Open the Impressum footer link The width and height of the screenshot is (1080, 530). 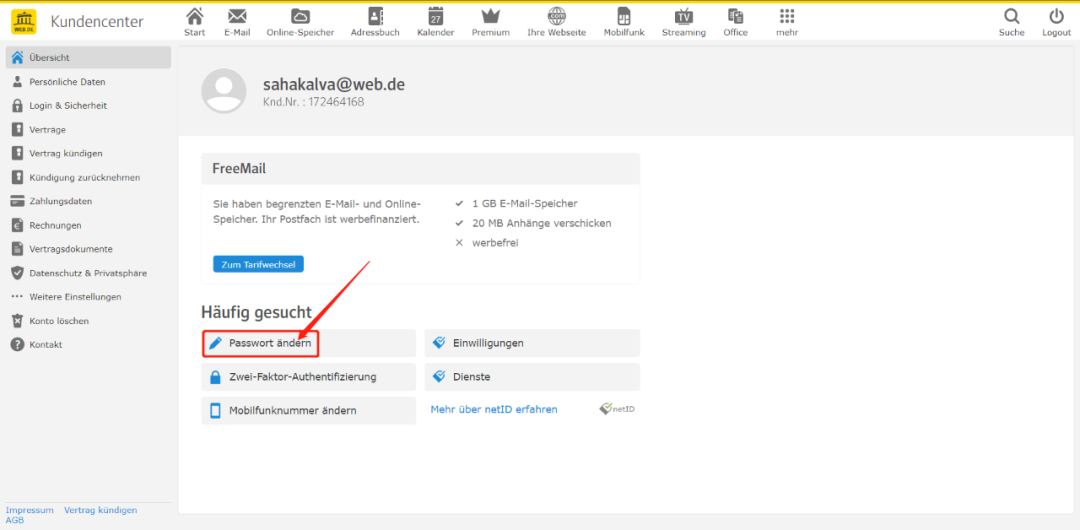(30, 510)
